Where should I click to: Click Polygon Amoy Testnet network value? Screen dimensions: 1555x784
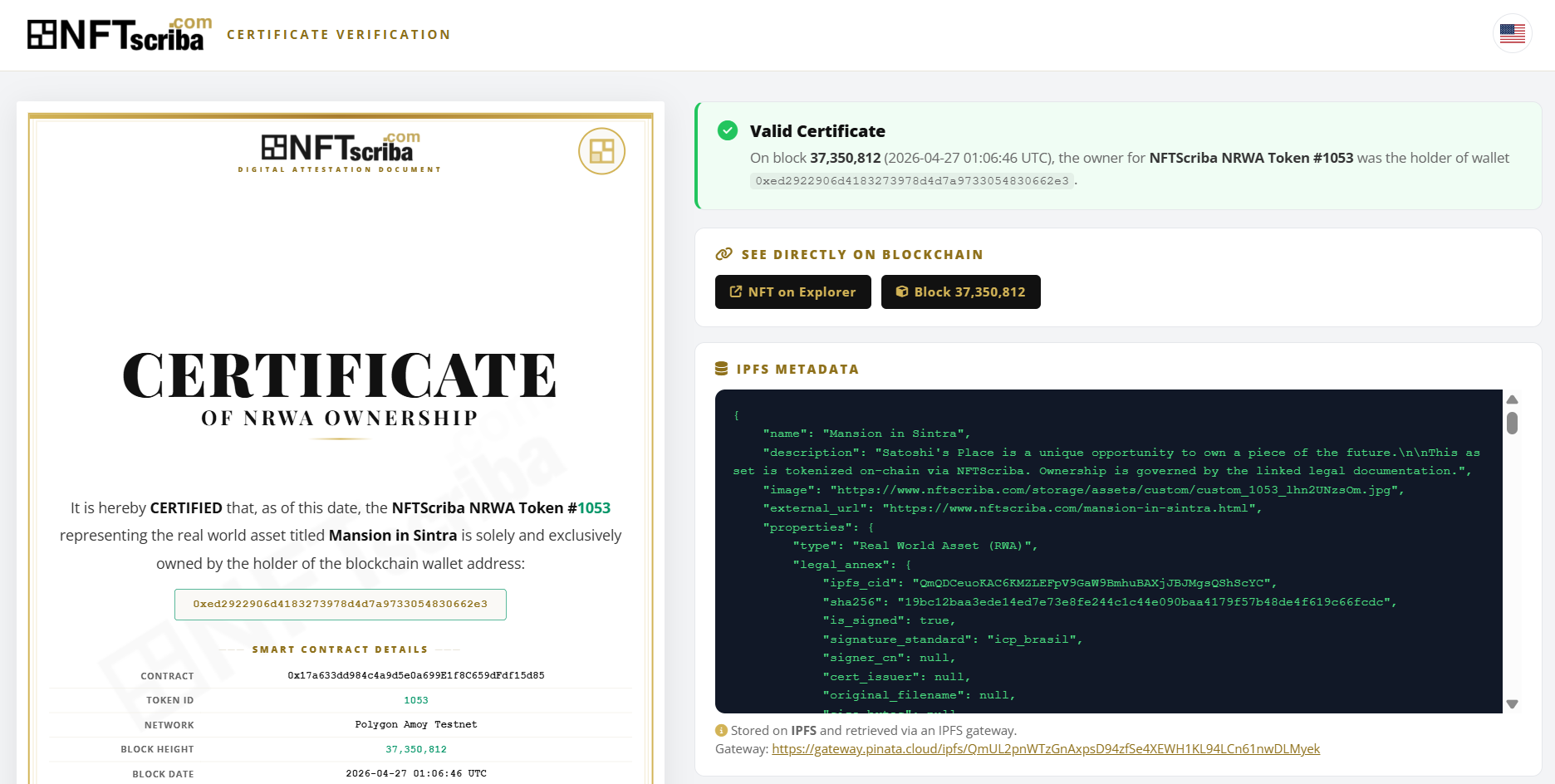(x=416, y=724)
